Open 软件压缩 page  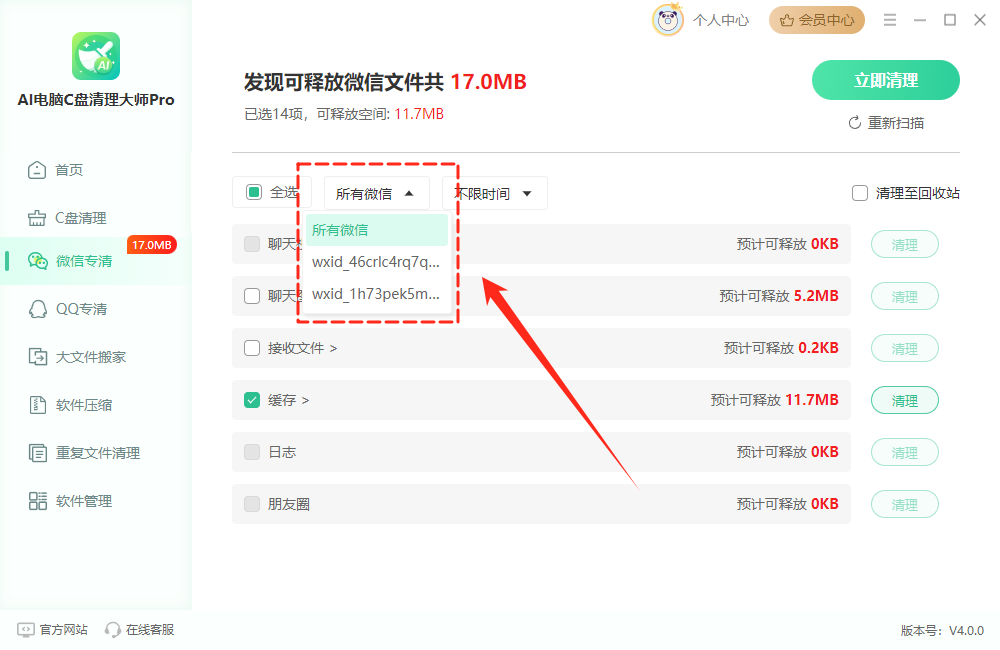coord(70,405)
